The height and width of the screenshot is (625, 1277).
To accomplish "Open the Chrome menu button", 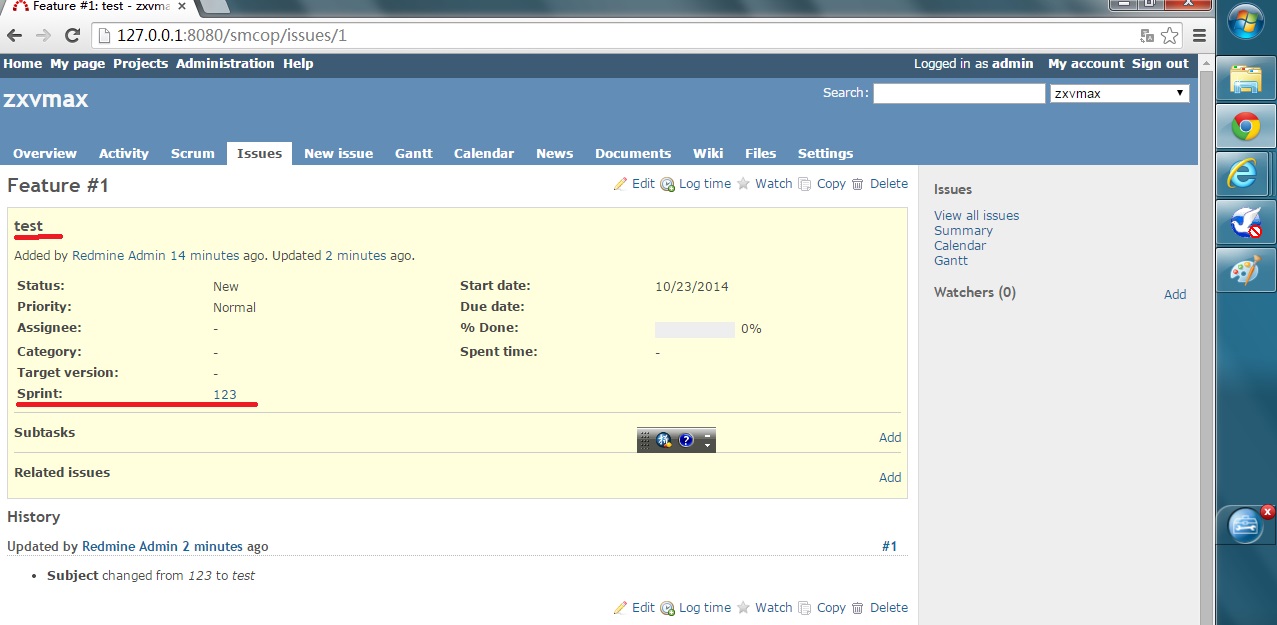I will tap(1198, 36).
